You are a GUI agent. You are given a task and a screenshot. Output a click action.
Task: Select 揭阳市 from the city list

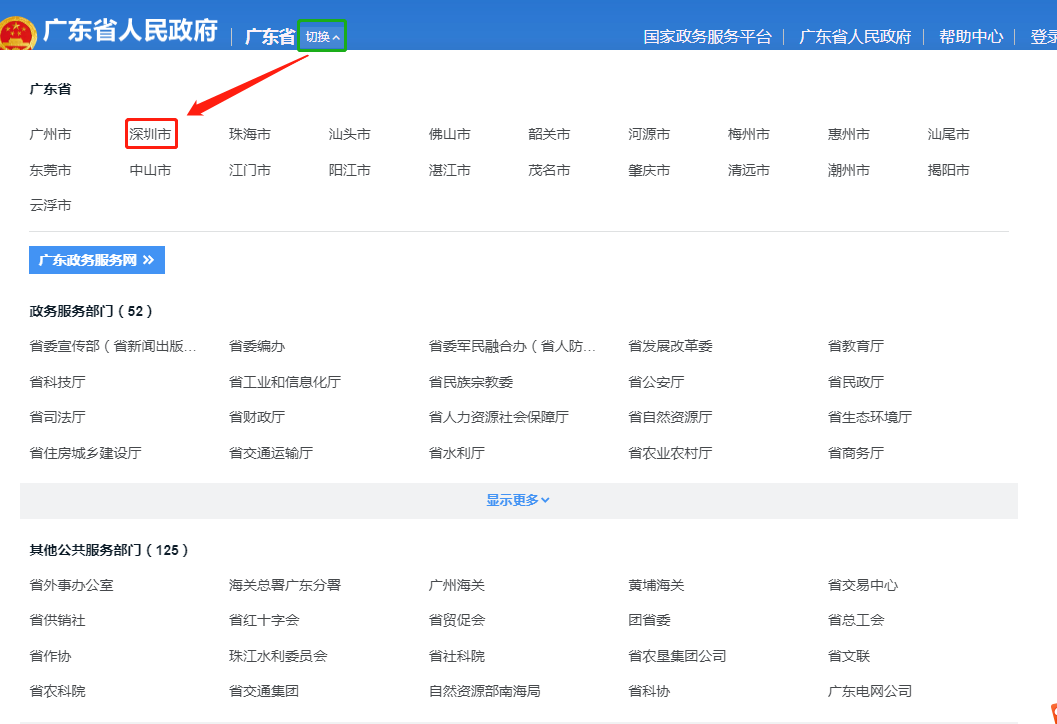[x=948, y=170]
